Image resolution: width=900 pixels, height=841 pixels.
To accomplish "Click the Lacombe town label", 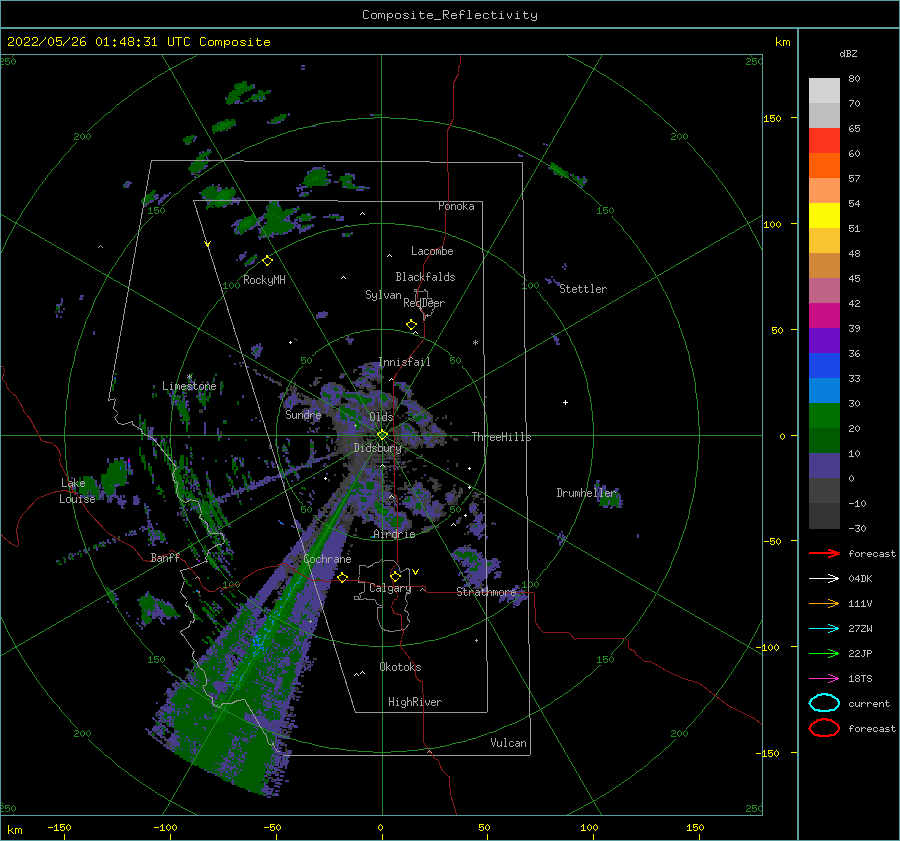I will tap(432, 251).
